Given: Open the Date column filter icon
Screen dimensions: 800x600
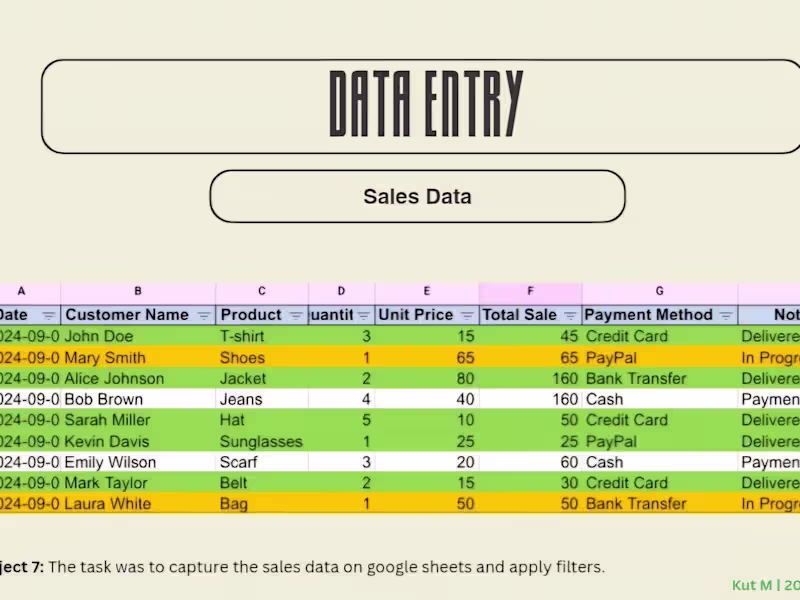Looking at the screenshot, I should (x=48, y=315).
